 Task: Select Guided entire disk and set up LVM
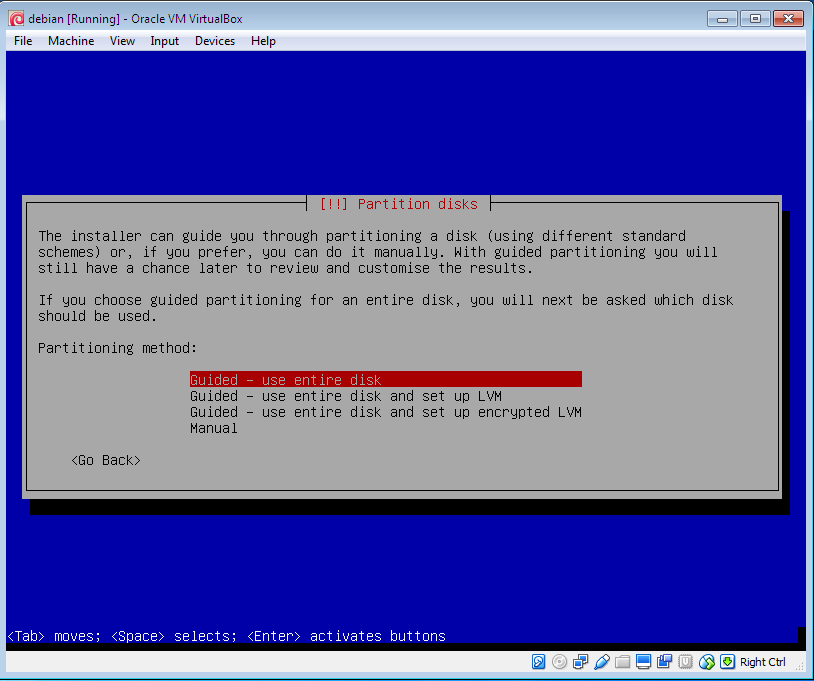coord(346,396)
